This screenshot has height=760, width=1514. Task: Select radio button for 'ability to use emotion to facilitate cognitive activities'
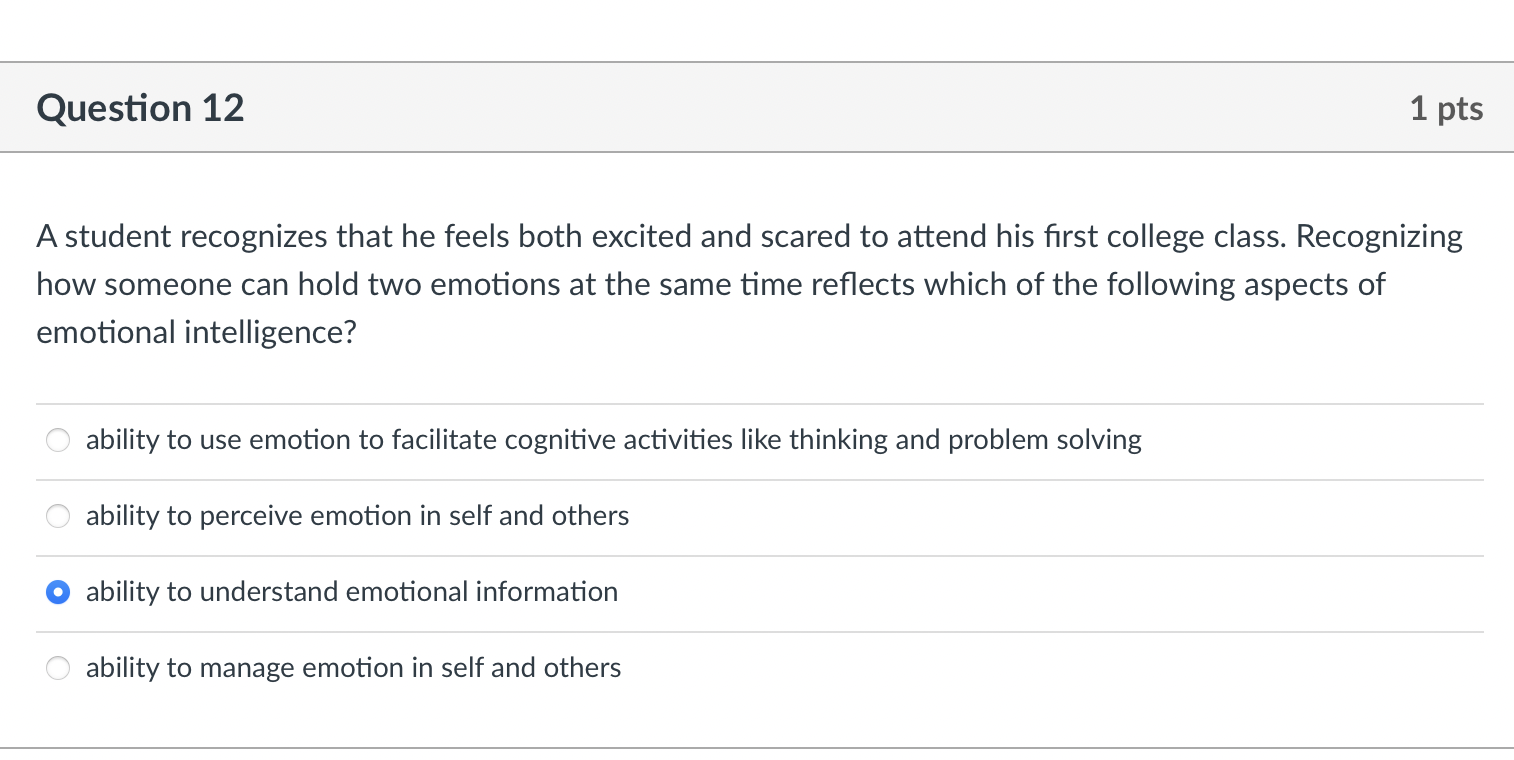[57, 440]
